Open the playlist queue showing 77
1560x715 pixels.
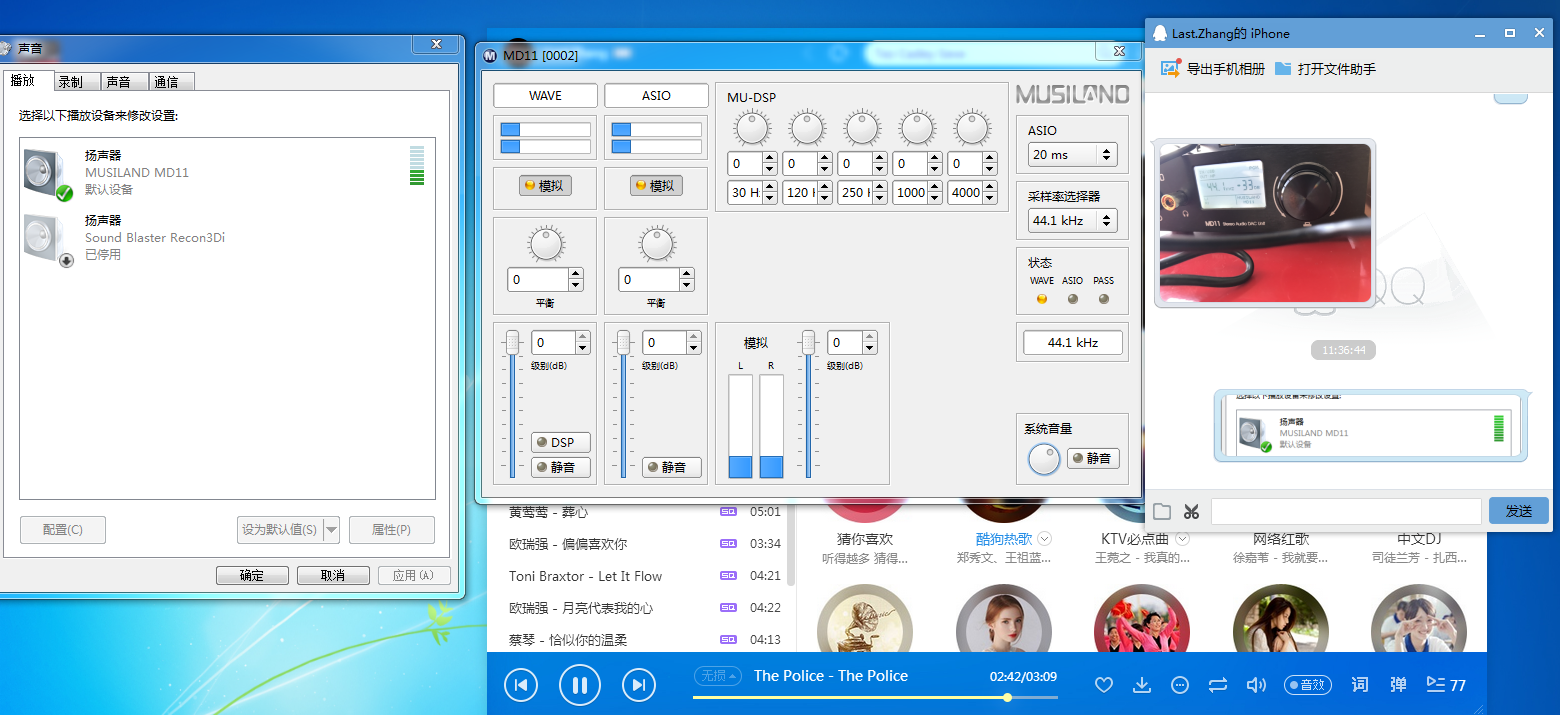coord(1446,685)
